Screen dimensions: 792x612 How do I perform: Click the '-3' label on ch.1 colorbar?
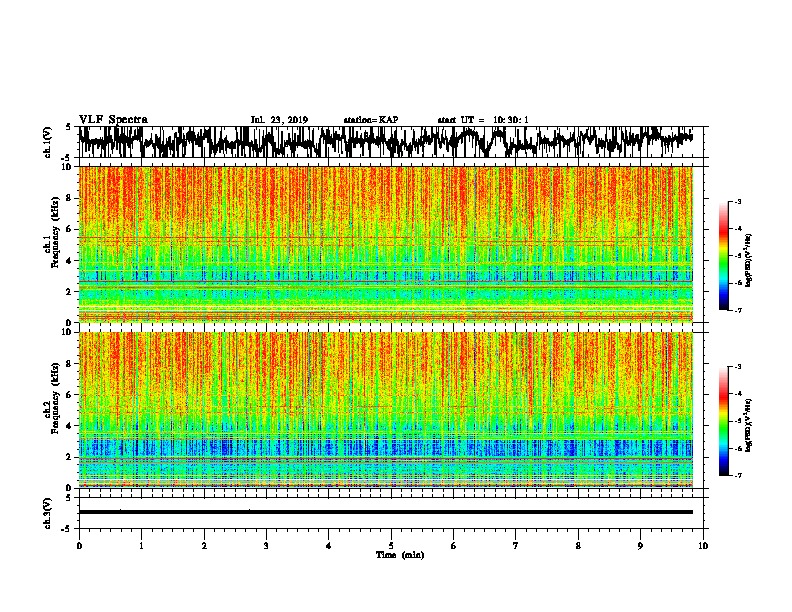tap(737, 201)
